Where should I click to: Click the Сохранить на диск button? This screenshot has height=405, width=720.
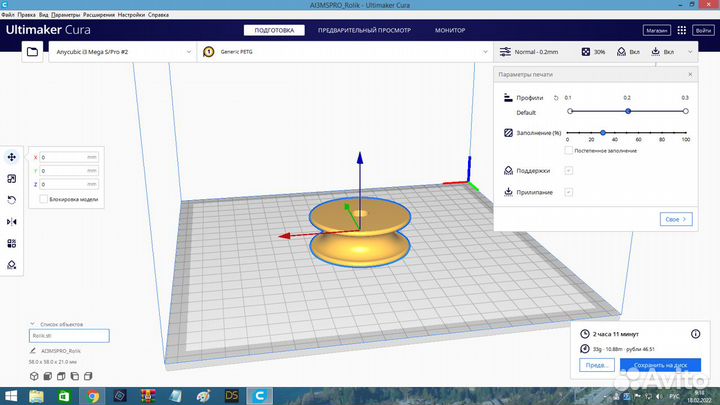pyautogui.click(x=662, y=366)
